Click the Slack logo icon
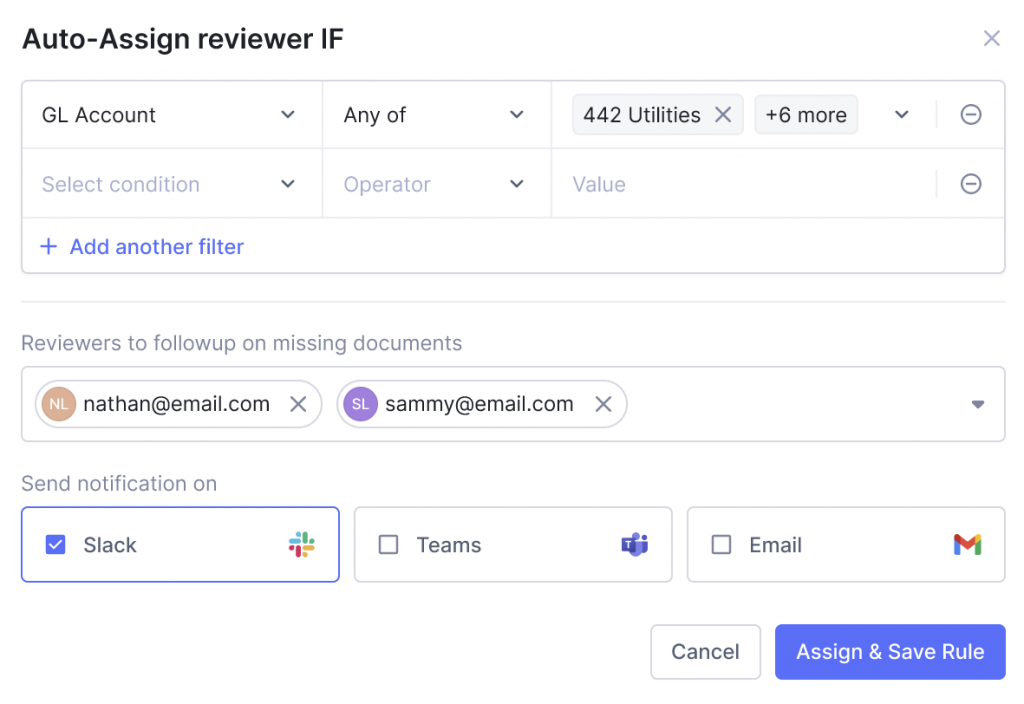 click(x=302, y=545)
